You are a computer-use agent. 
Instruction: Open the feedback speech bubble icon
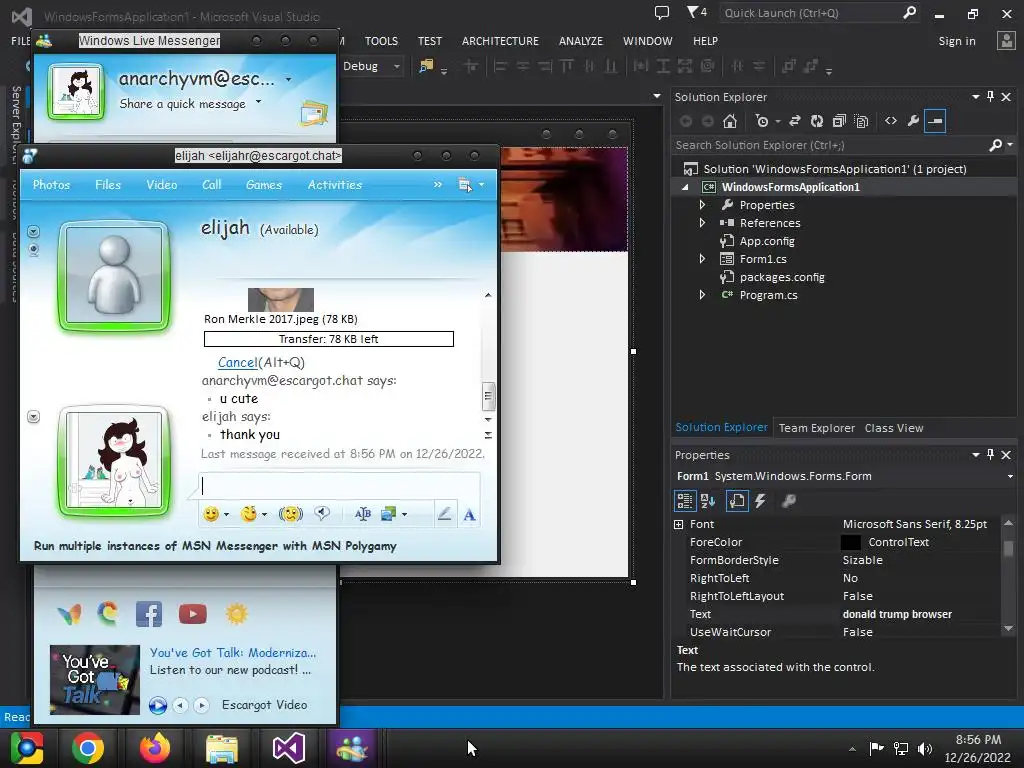tap(662, 12)
